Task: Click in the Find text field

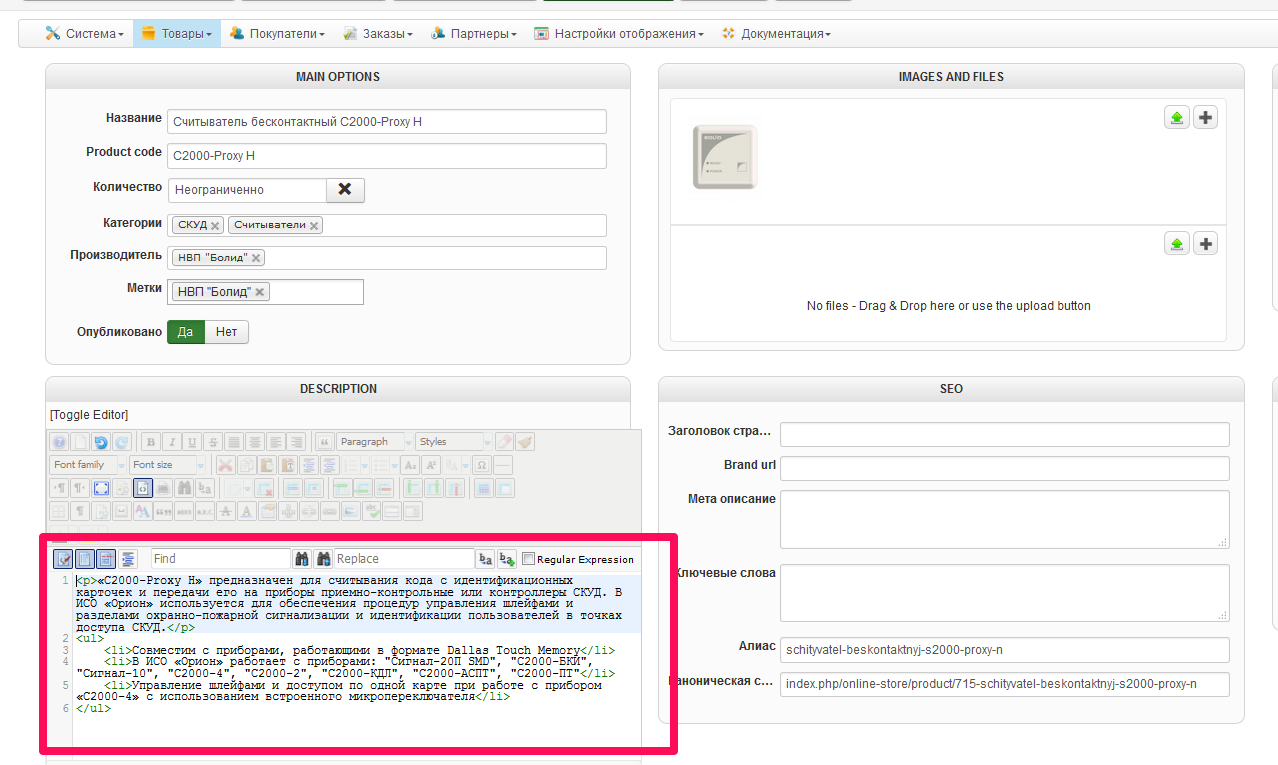Action: tap(221, 559)
